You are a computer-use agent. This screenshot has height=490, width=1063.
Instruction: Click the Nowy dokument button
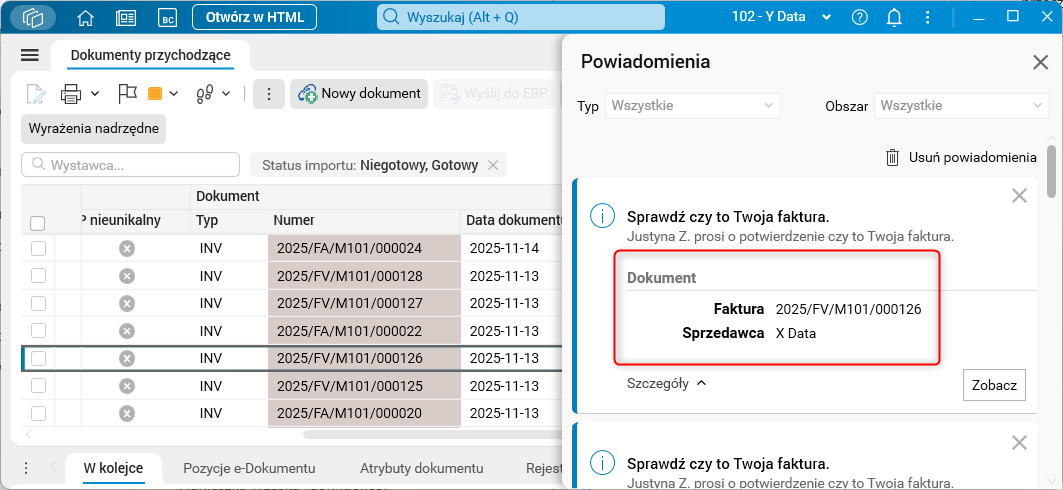pyautogui.click(x=360, y=94)
